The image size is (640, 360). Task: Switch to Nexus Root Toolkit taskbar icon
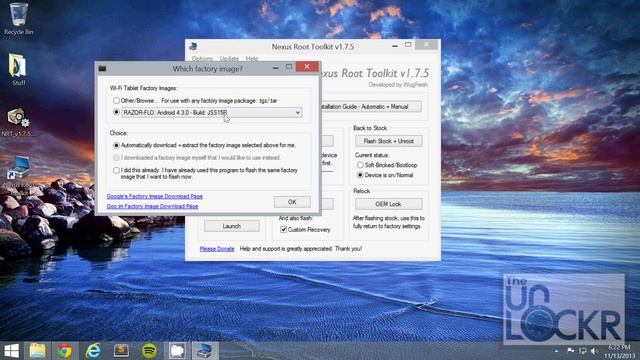click(204, 351)
